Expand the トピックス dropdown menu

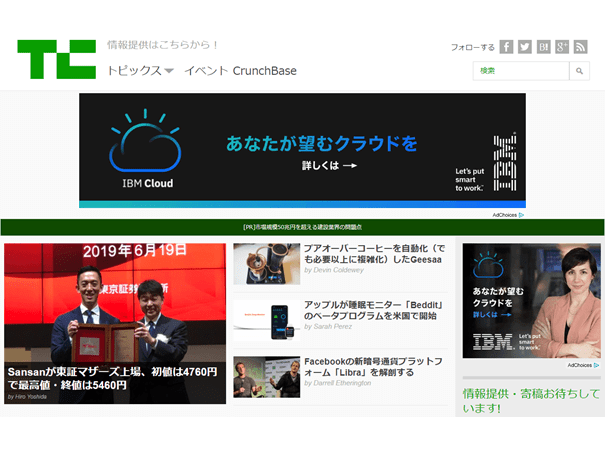[x=140, y=71]
